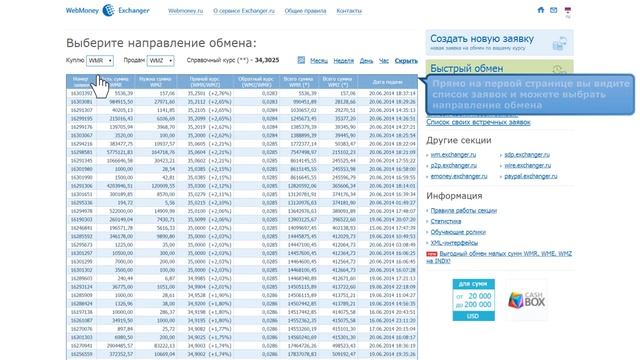Show the Месяц rate chart
The height and width of the screenshot is (360, 640).
(x=319, y=60)
